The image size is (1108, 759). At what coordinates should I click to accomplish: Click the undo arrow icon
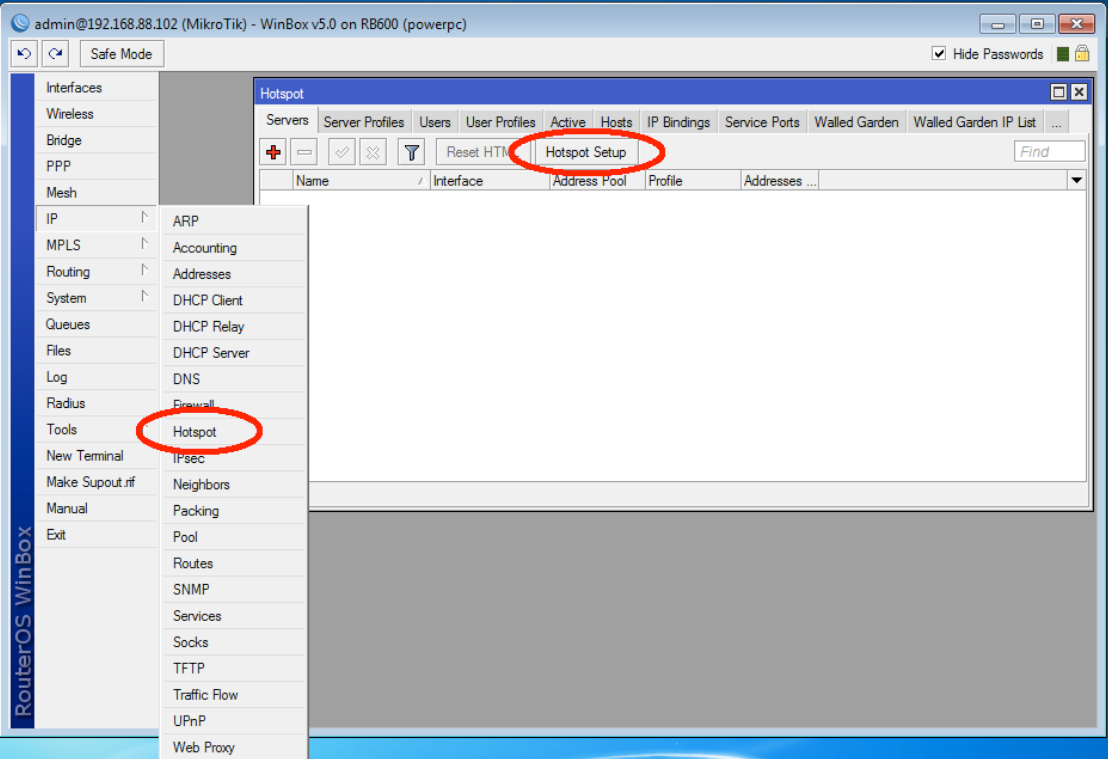(25, 54)
